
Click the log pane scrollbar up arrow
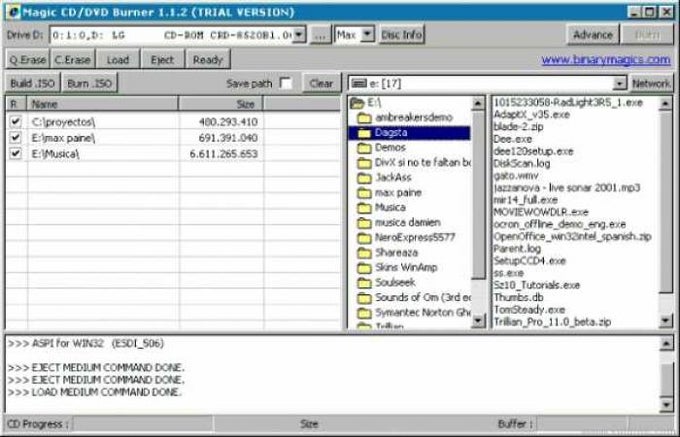[x=666, y=343]
